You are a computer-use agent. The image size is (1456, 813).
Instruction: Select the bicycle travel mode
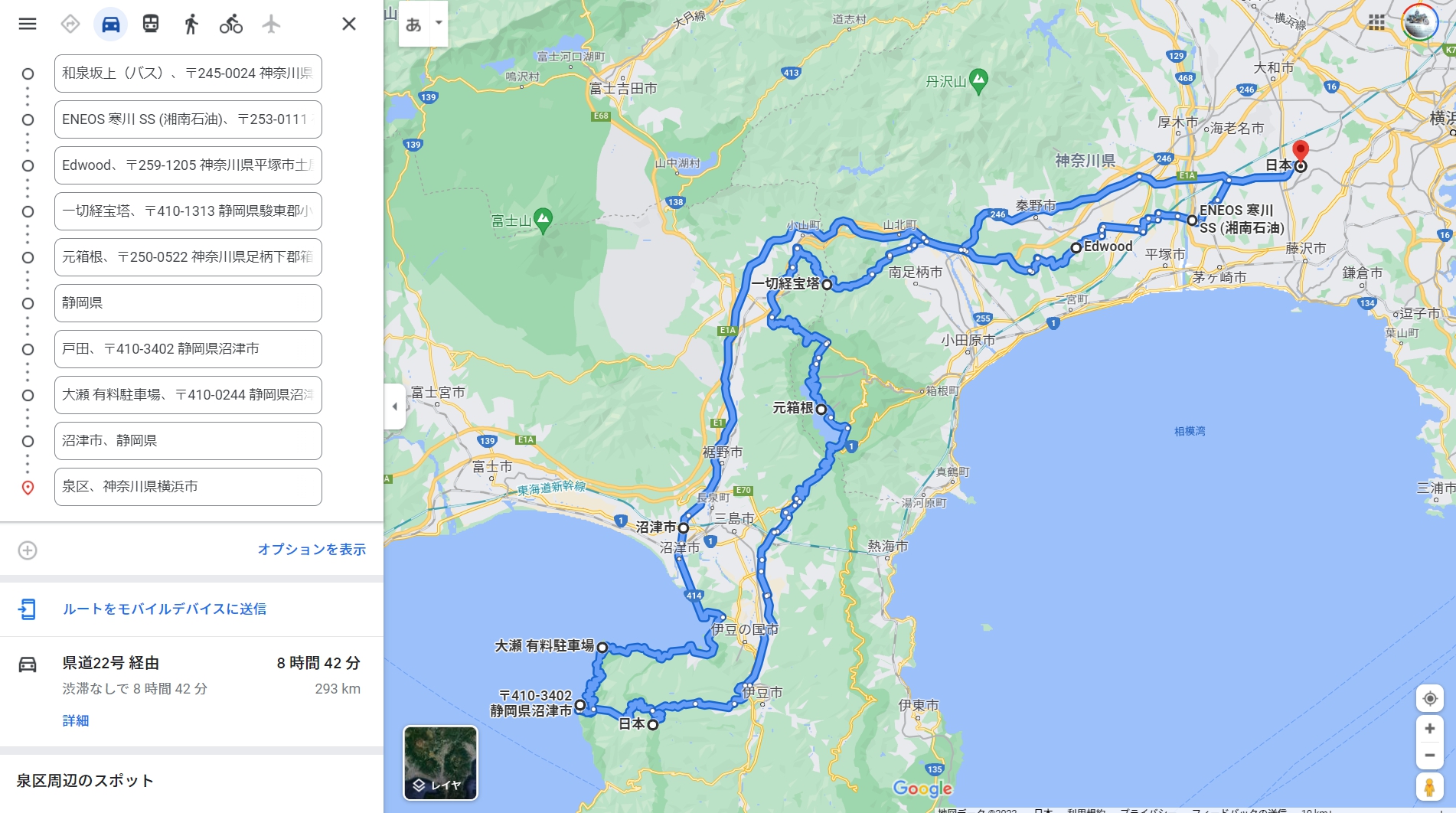231,24
